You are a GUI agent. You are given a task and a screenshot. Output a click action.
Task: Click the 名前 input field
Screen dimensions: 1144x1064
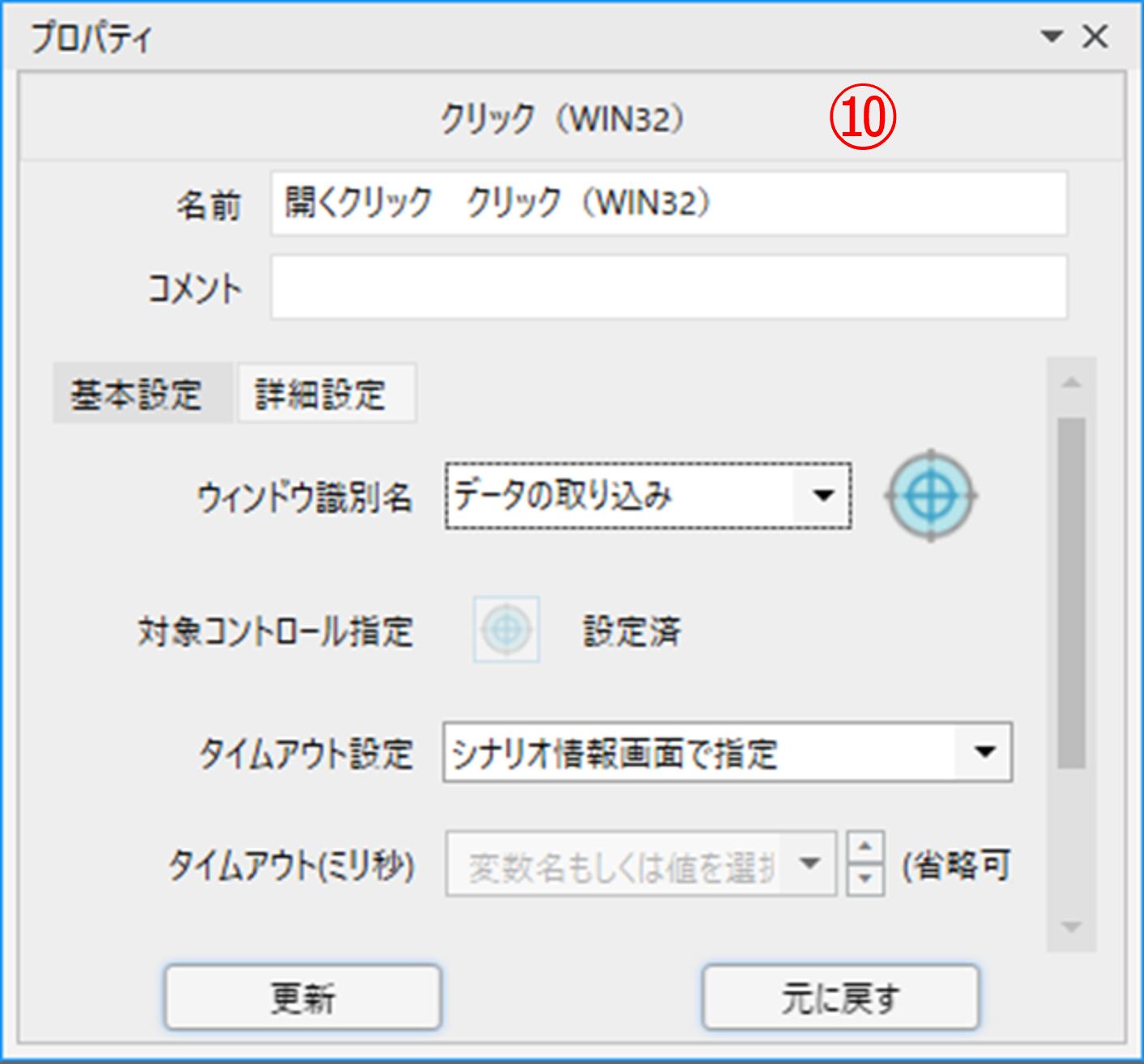click(668, 203)
